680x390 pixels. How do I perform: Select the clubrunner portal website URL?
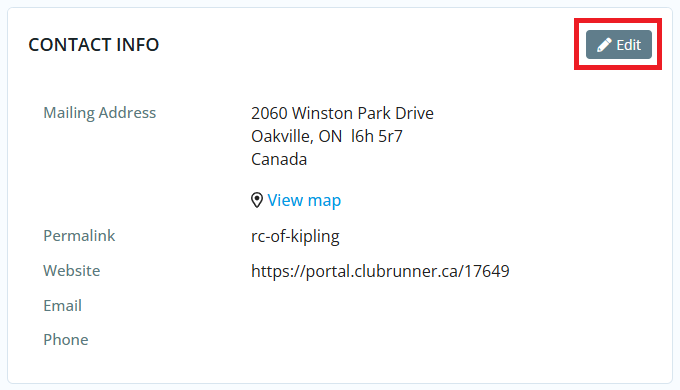point(380,271)
